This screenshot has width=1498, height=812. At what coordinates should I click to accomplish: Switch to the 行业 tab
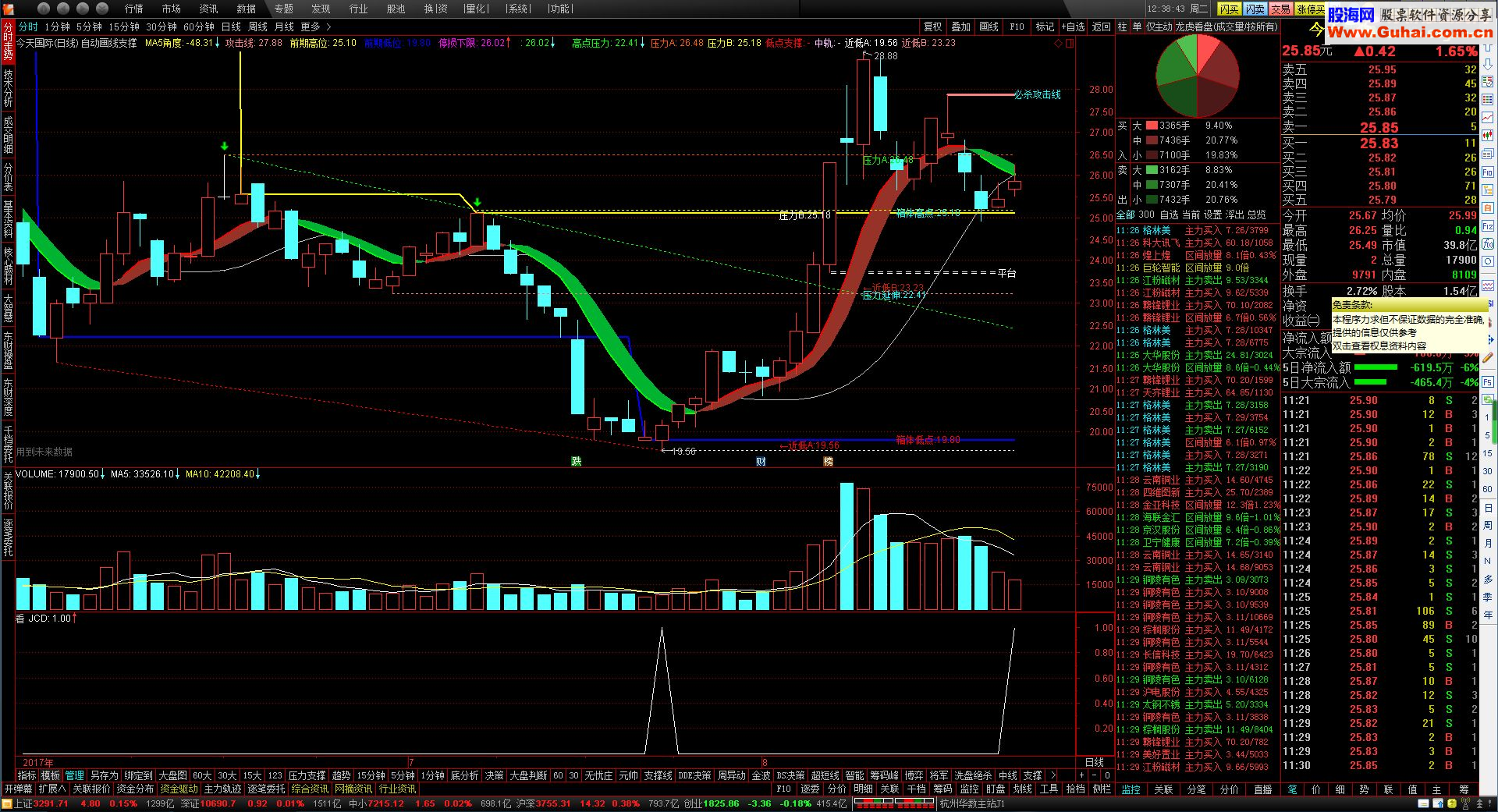(358, 9)
